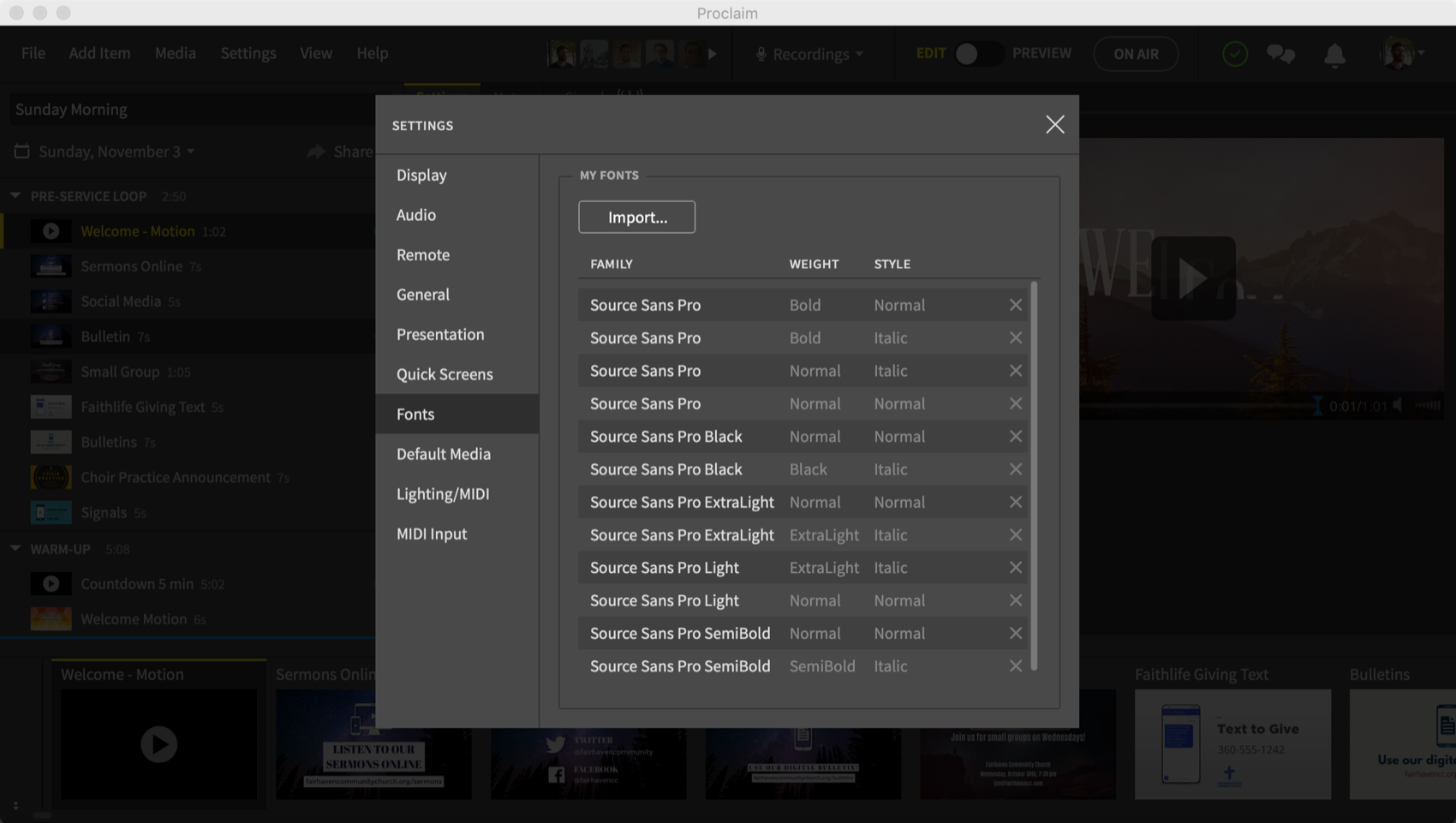
Task: Mute the preview video volume
Action: click(x=1398, y=405)
